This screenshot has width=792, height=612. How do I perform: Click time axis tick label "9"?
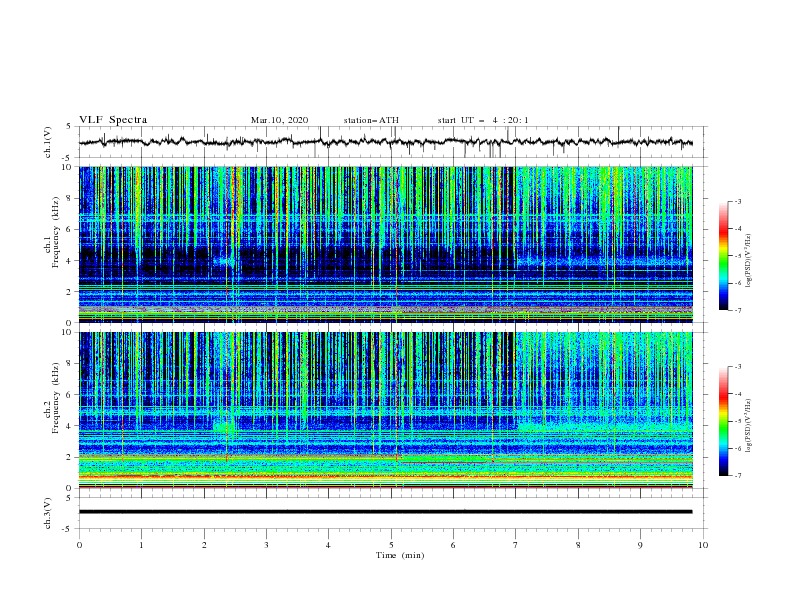tap(640, 545)
